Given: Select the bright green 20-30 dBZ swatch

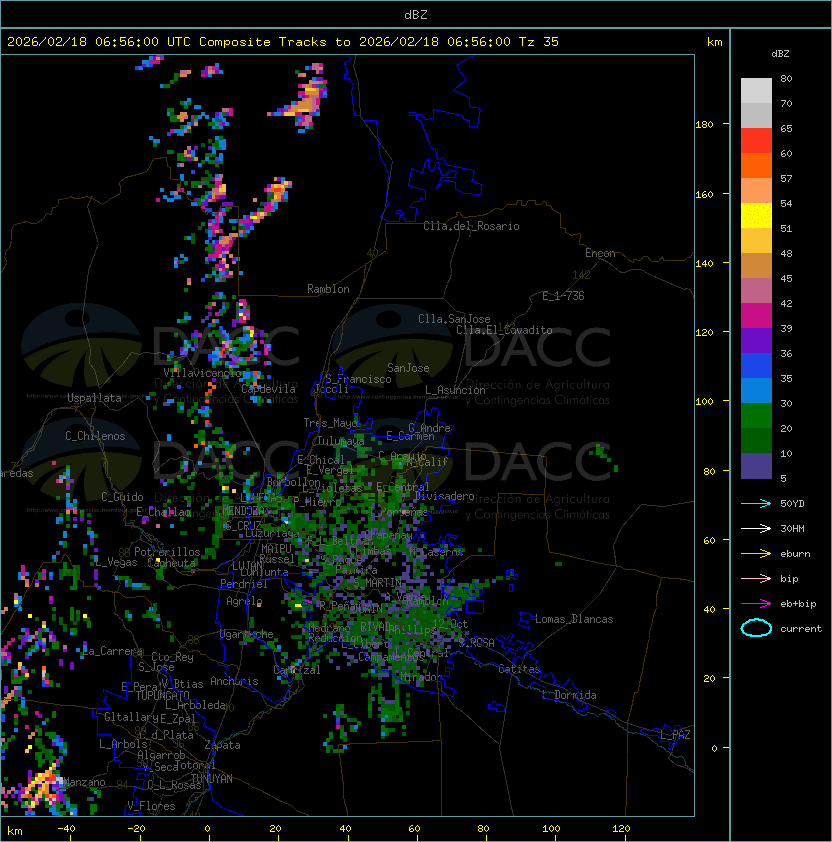Looking at the screenshot, I should (756, 416).
